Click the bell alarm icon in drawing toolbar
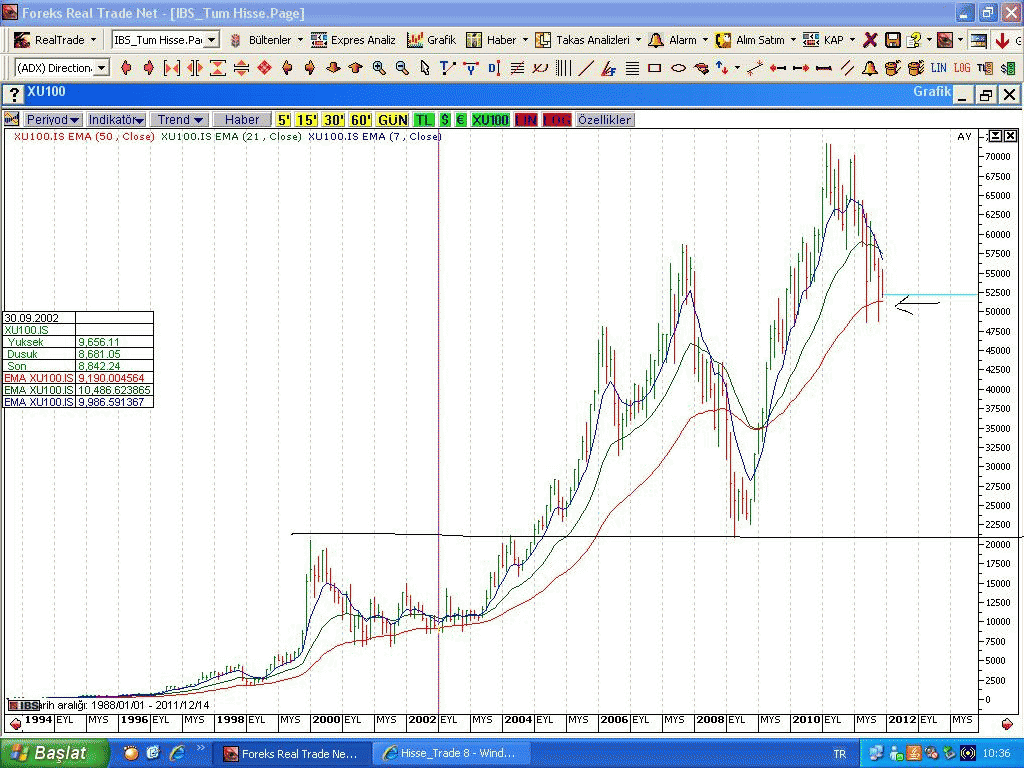Viewport: 1024px width, 768px height. [869, 68]
